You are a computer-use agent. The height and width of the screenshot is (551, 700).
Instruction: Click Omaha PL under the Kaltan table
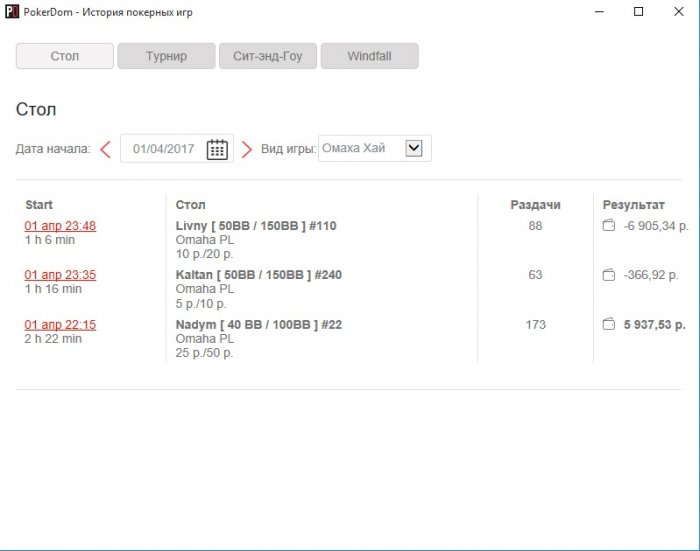(204, 289)
